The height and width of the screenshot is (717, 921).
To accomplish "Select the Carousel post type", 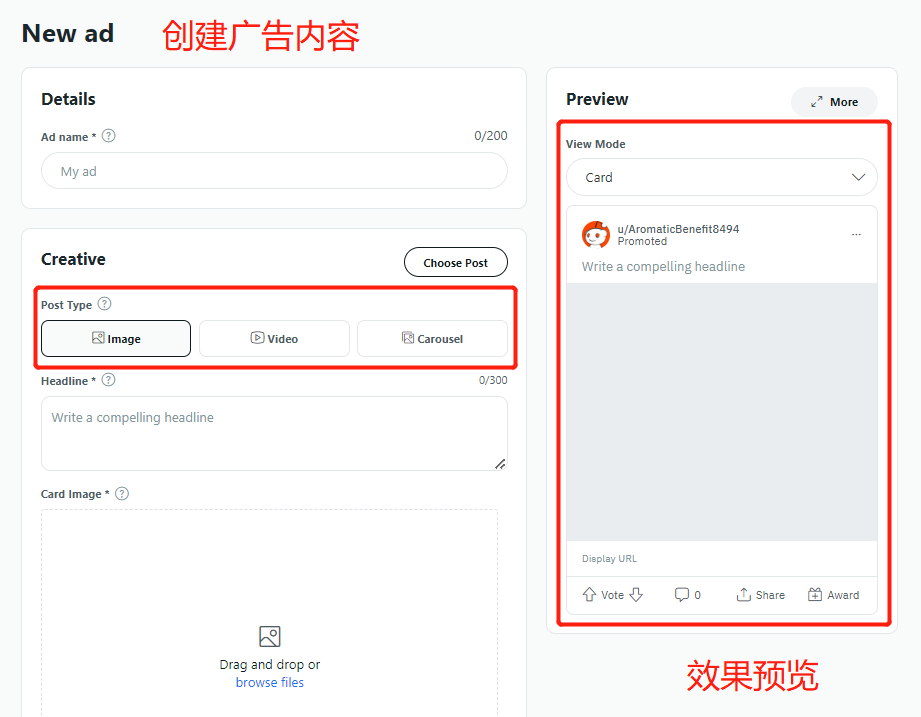I will (432, 339).
